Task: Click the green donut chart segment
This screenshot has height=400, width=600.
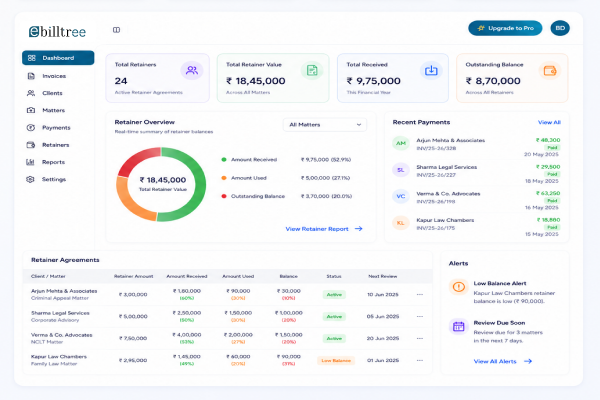Action: click(200, 184)
